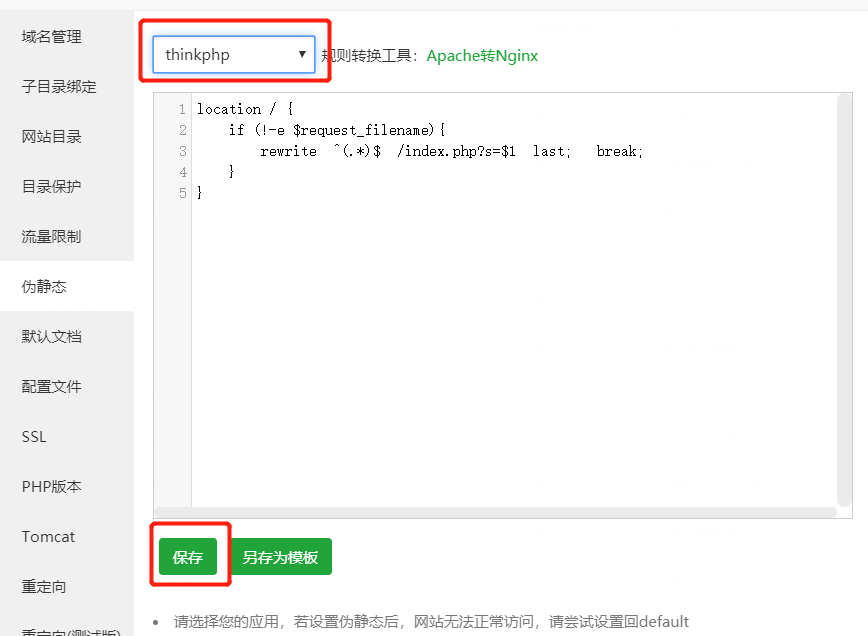Open the 流量限制 tab
This screenshot has width=868, height=636.
[x=52, y=237]
